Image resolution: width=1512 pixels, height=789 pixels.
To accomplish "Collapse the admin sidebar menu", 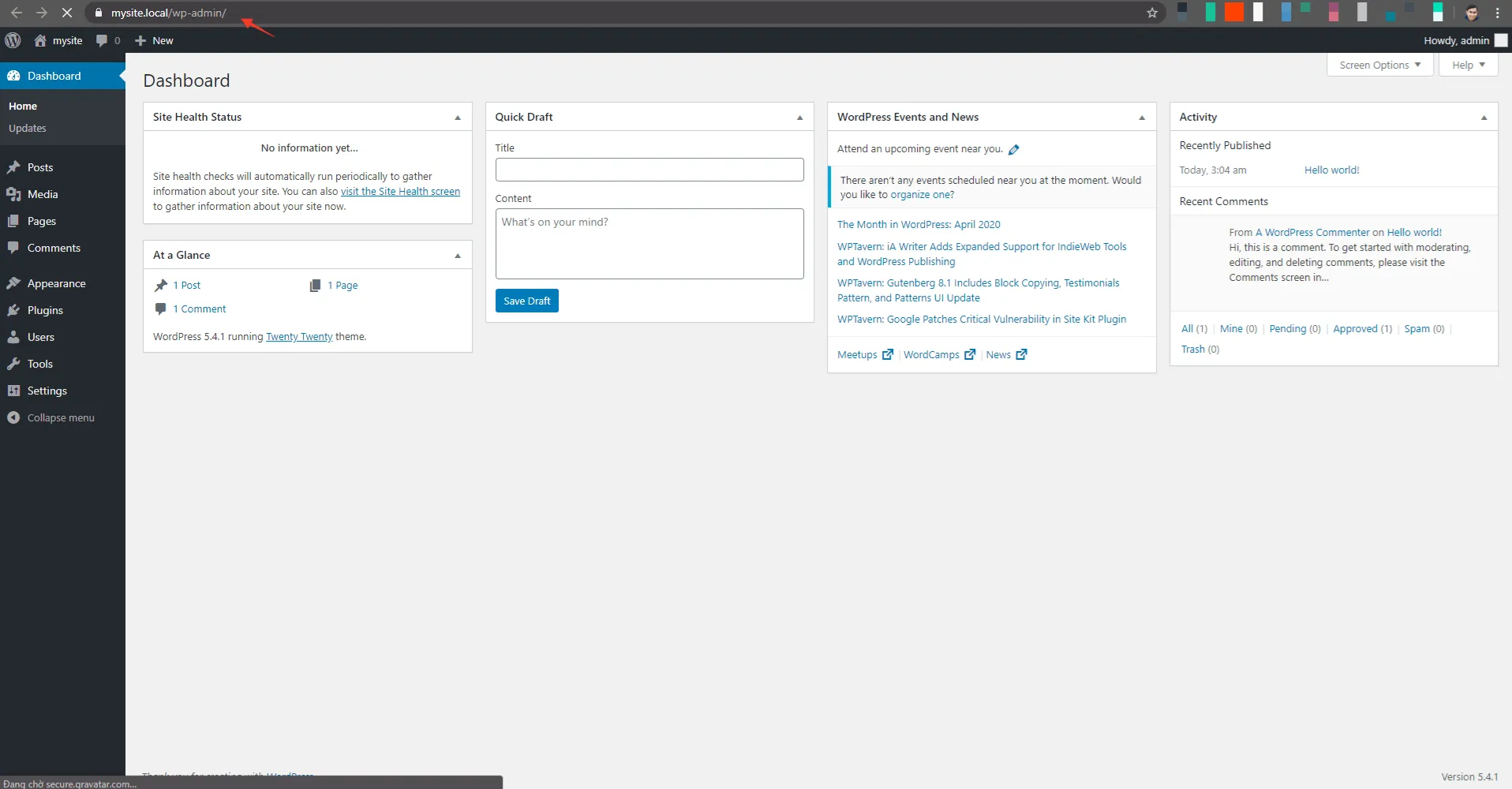I will [62, 417].
